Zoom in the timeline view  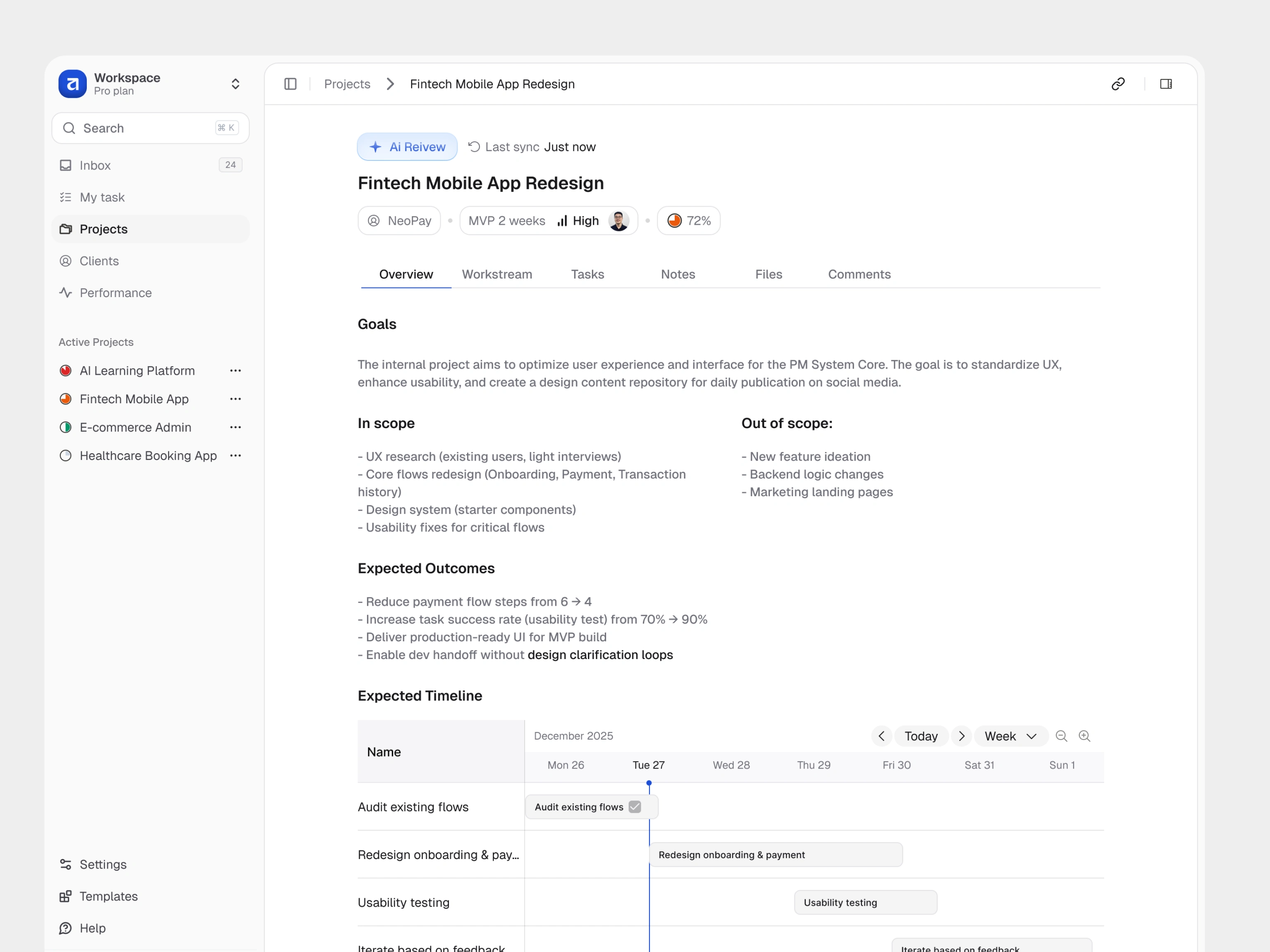[x=1084, y=736]
